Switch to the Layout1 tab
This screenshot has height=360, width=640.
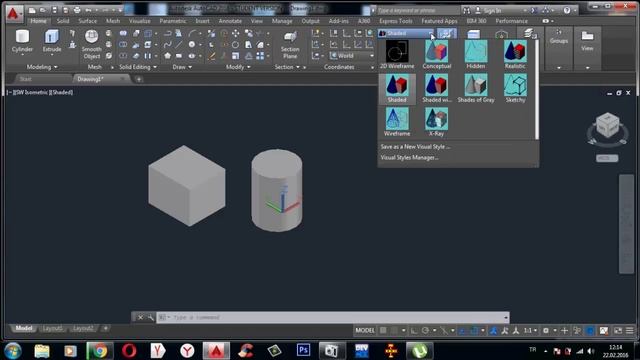(53, 329)
